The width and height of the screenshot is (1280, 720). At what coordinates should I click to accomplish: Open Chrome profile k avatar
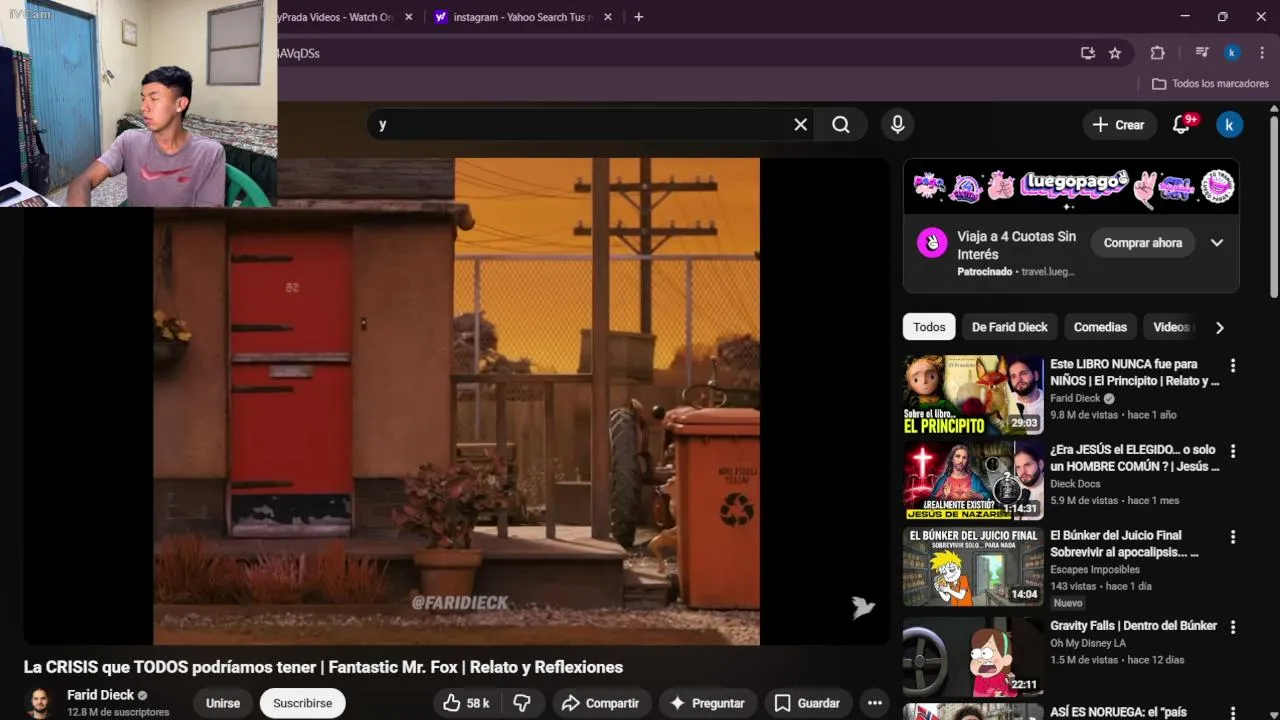[x=1232, y=53]
